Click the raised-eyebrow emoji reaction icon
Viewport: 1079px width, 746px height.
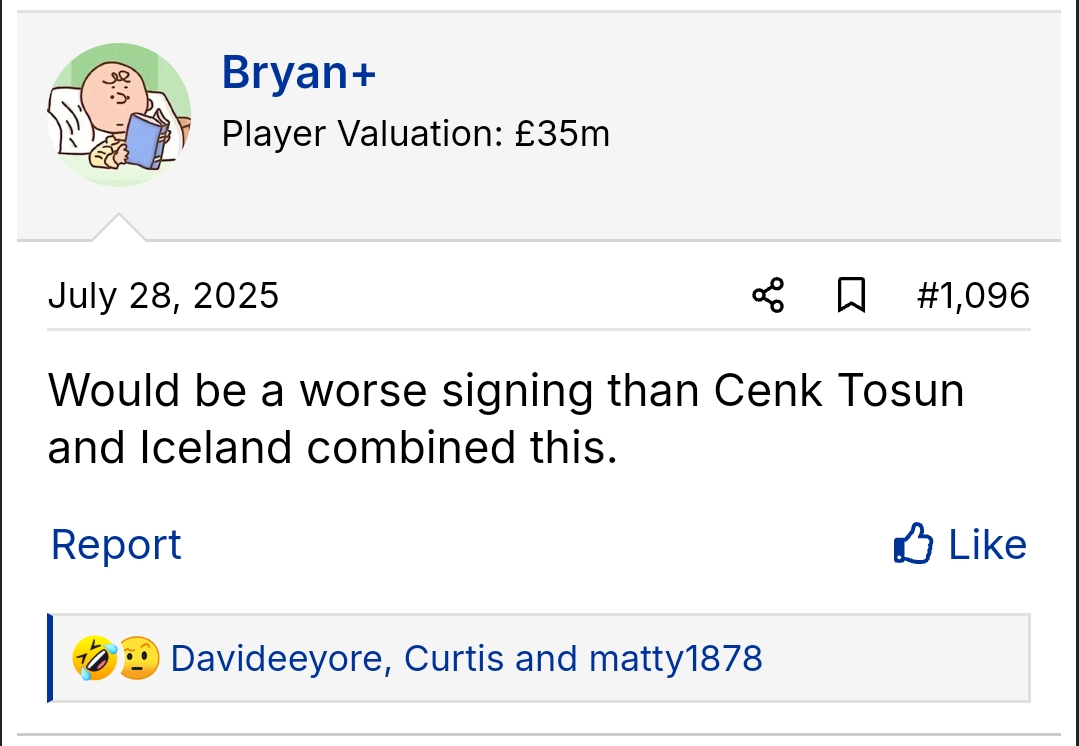click(138, 659)
